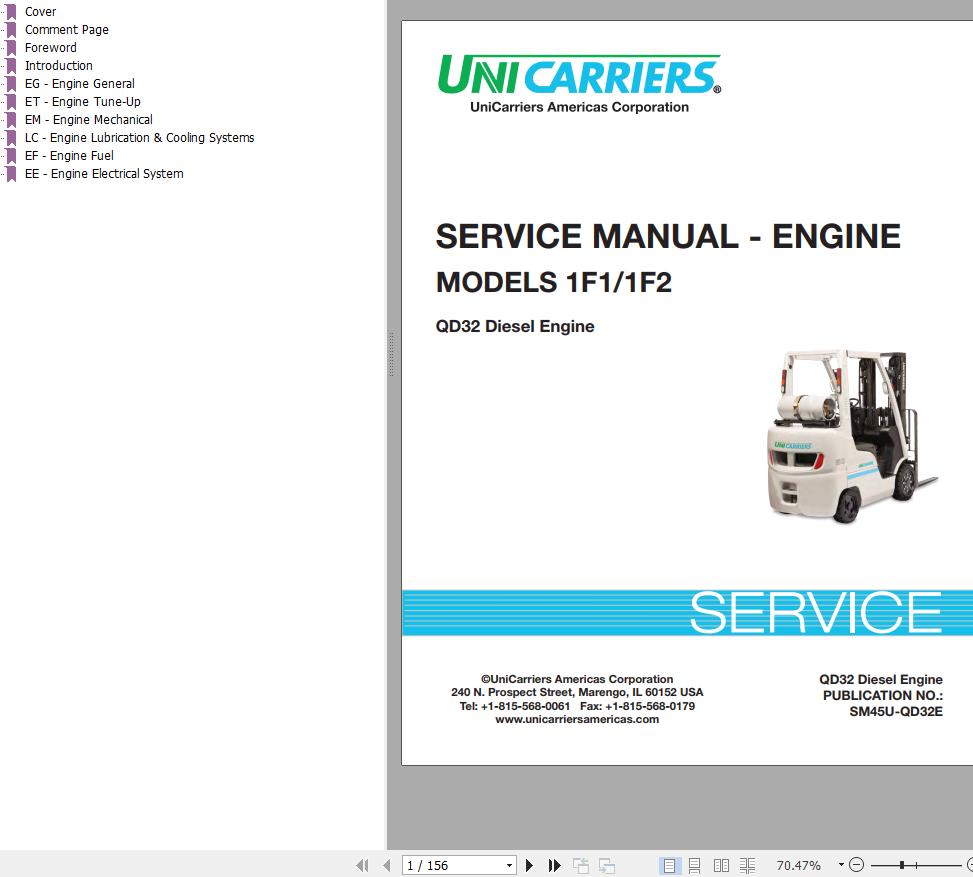973x877 pixels.
Task: Click the last page navigation icon
Action: [555, 864]
